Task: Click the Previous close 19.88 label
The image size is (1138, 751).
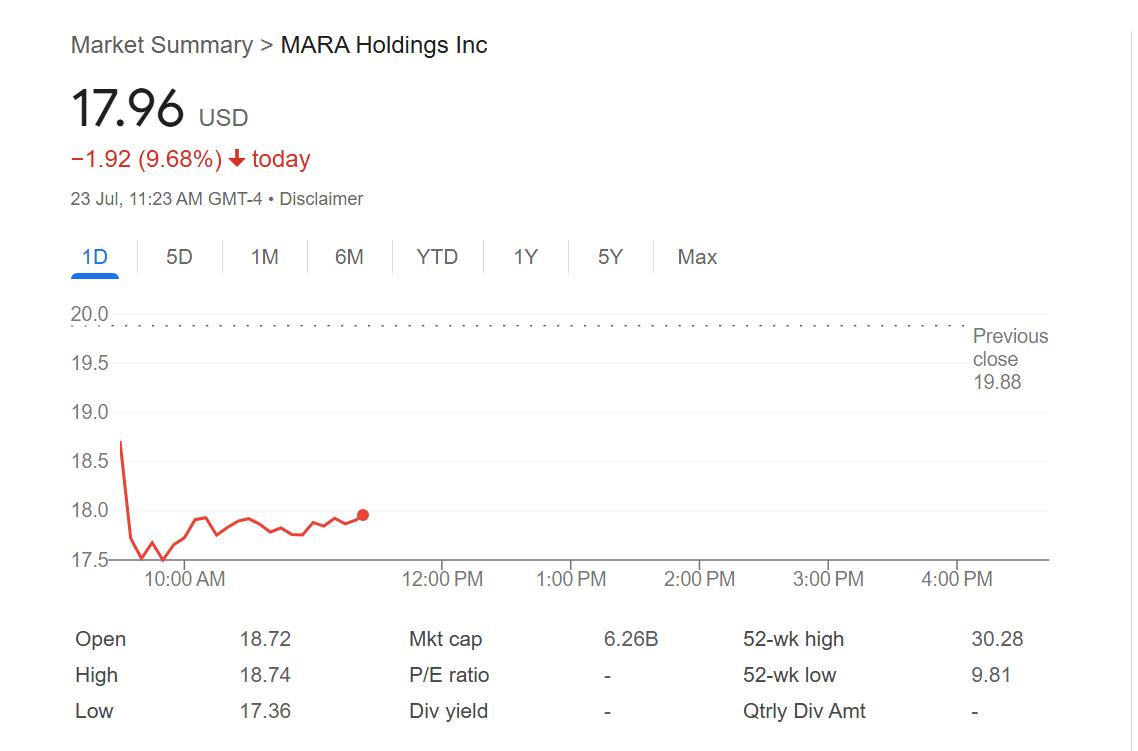Action: point(1010,359)
